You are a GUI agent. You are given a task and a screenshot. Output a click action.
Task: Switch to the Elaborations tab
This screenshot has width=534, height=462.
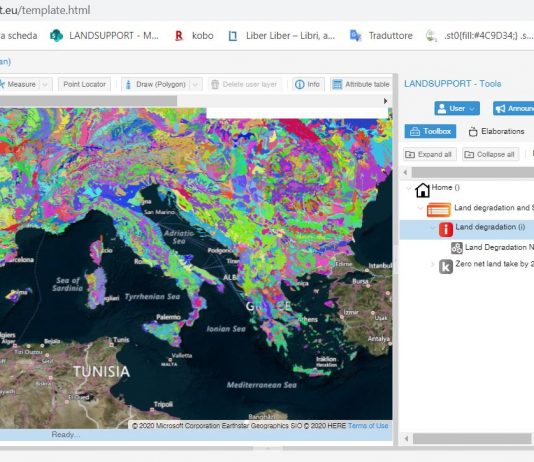click(x=497, y=131)
